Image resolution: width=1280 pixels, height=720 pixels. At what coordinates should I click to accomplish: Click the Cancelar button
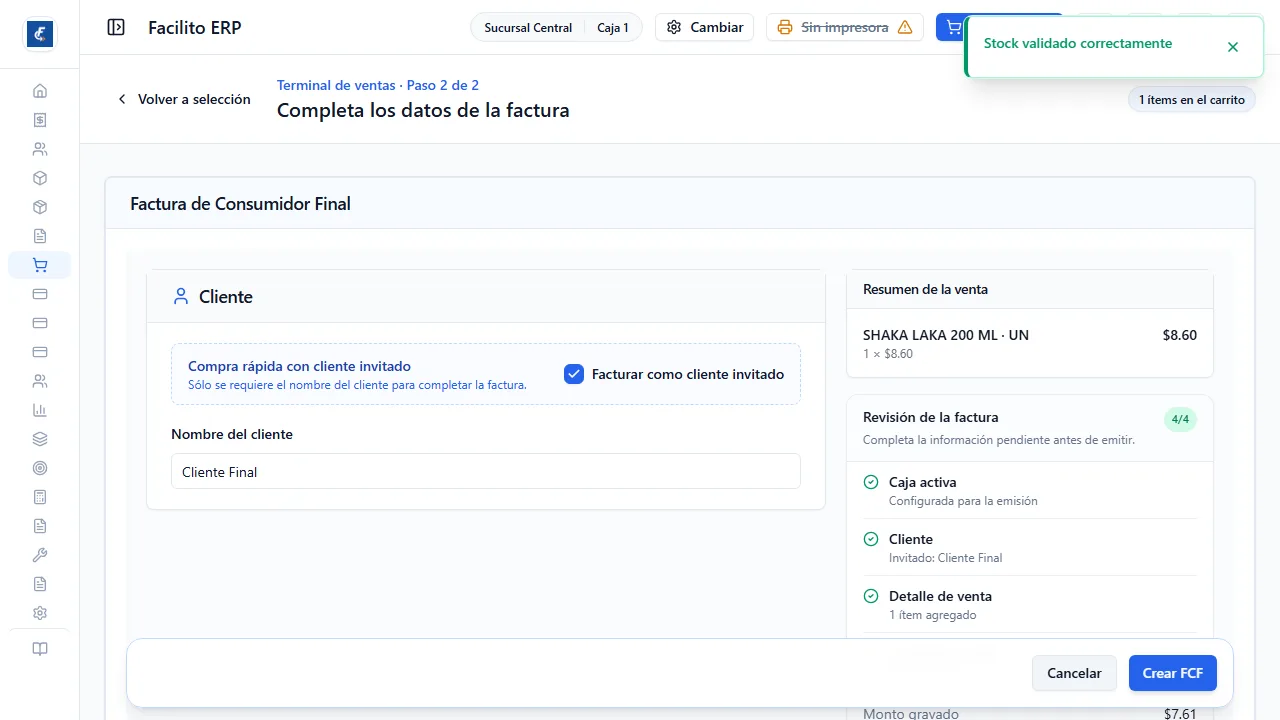click(1074, 673)
